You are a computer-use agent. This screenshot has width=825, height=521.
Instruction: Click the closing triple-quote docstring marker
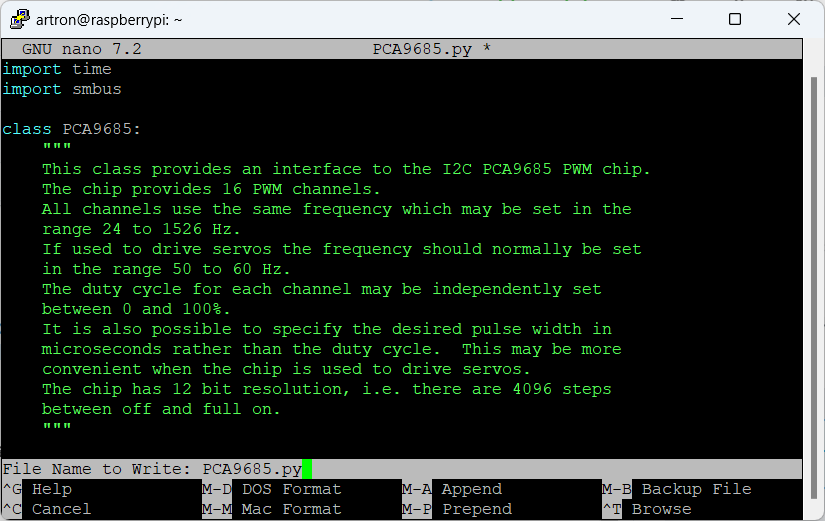tap(57, 426)
